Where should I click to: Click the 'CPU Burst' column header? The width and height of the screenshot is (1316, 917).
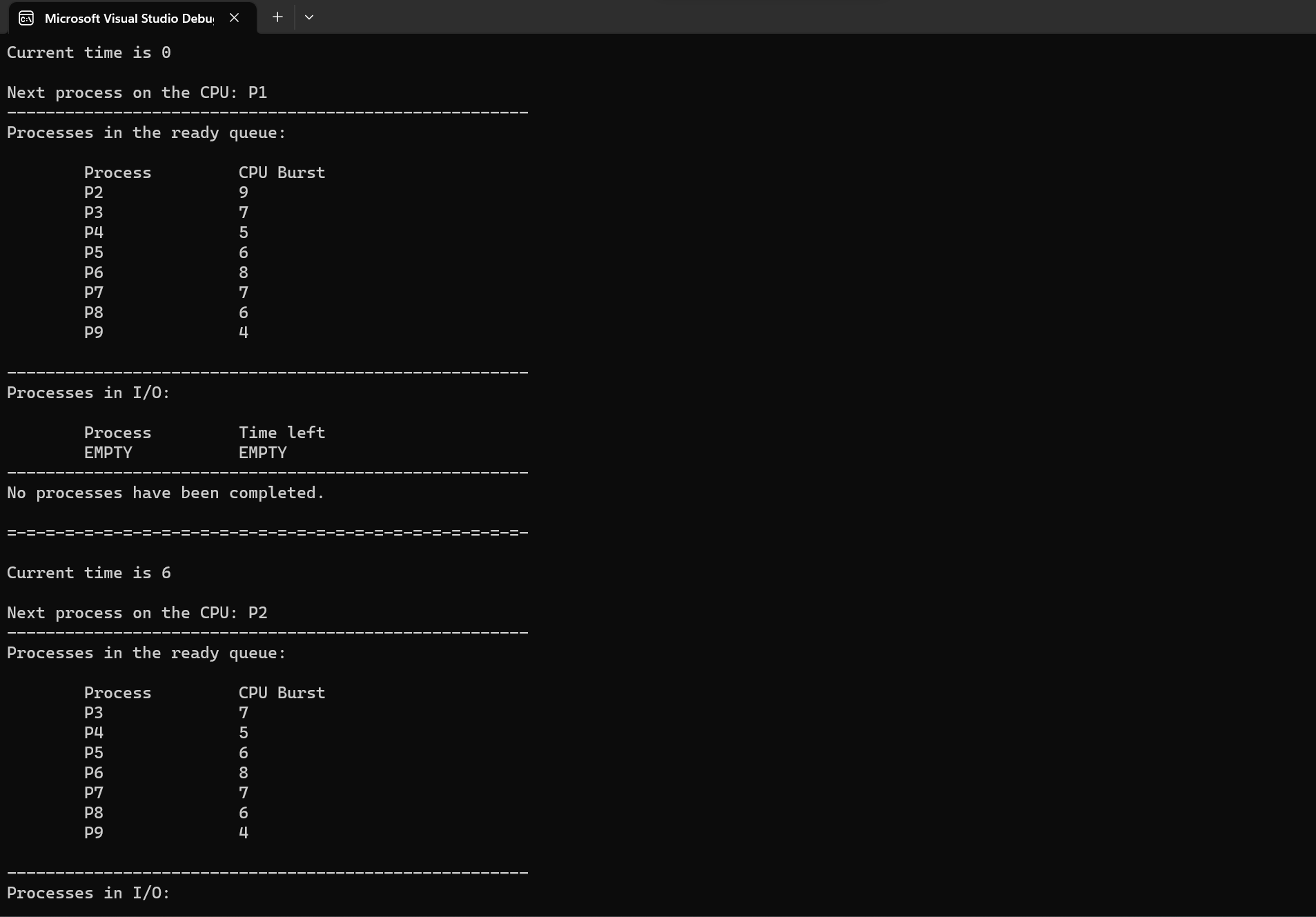[281, 172]
